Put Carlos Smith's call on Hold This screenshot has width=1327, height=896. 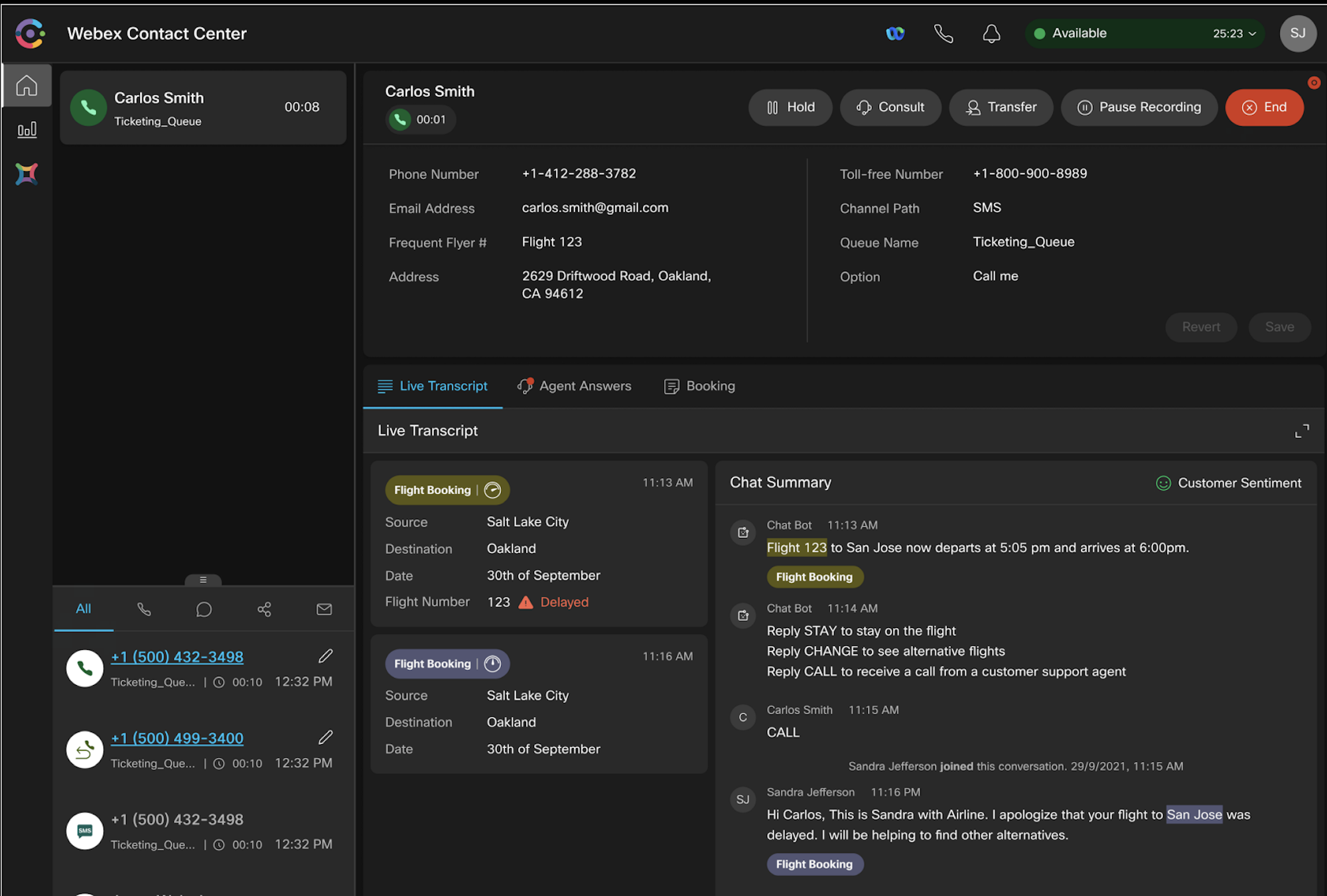pos(790,107)
